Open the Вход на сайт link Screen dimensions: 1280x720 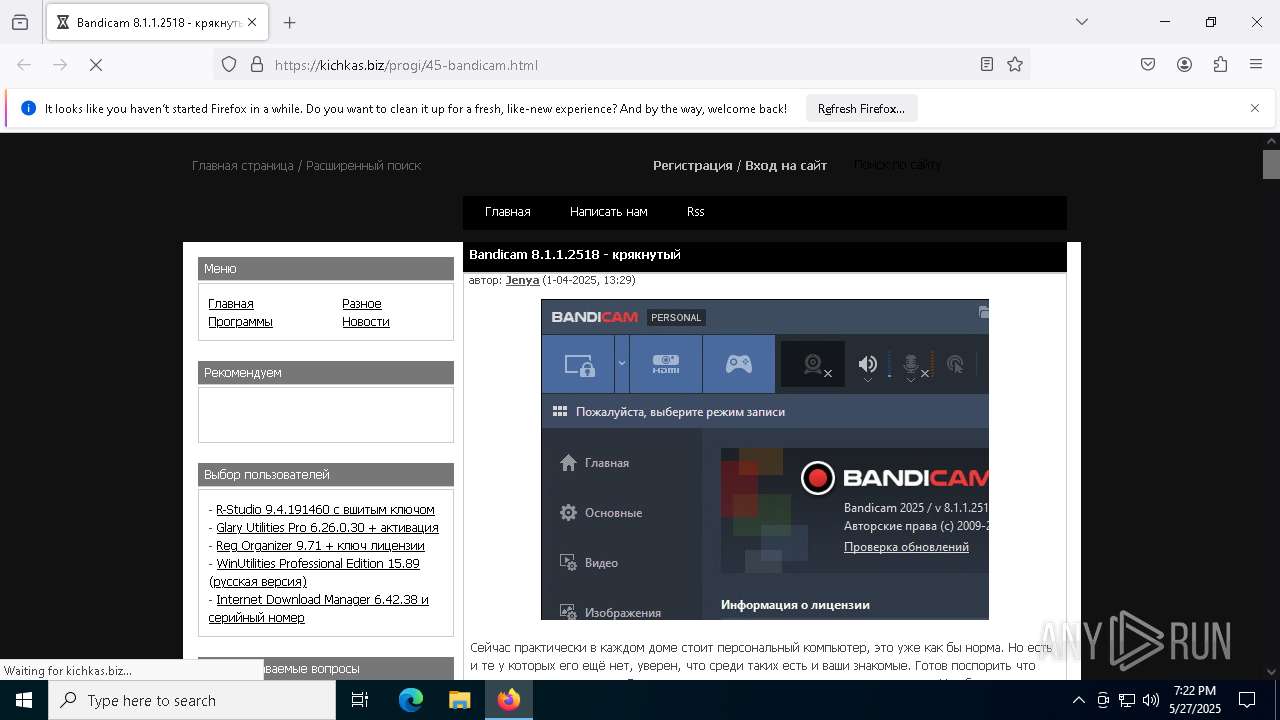786,165
